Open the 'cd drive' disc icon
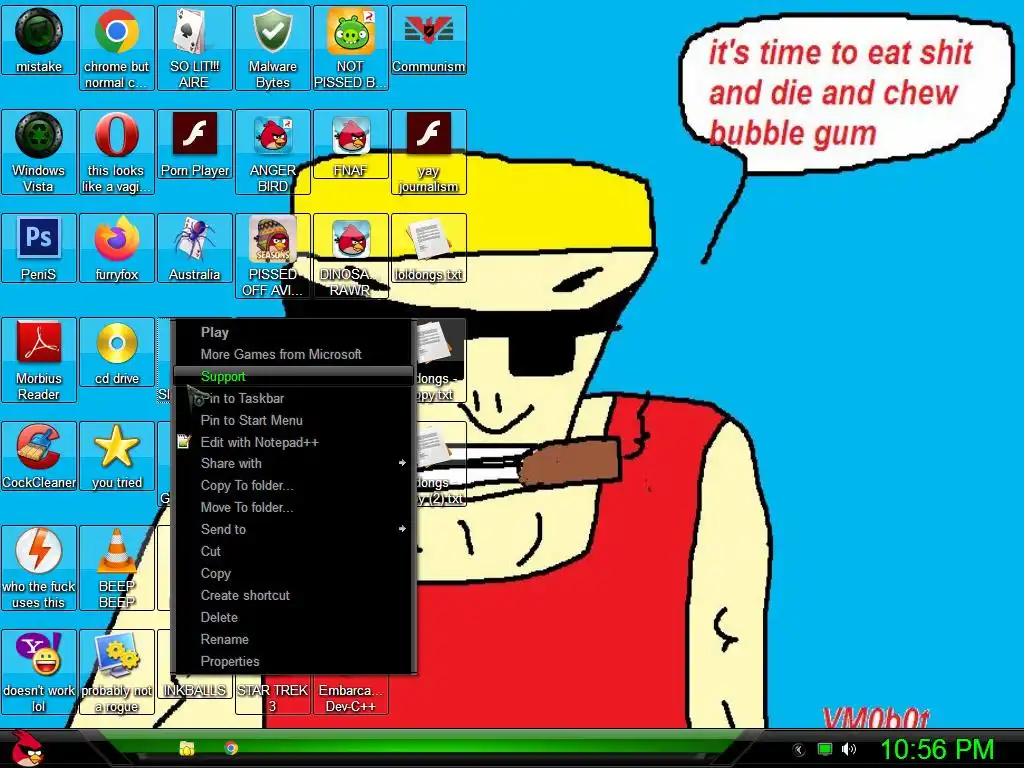Screen dimensions: 1024x768 (116, 352)
